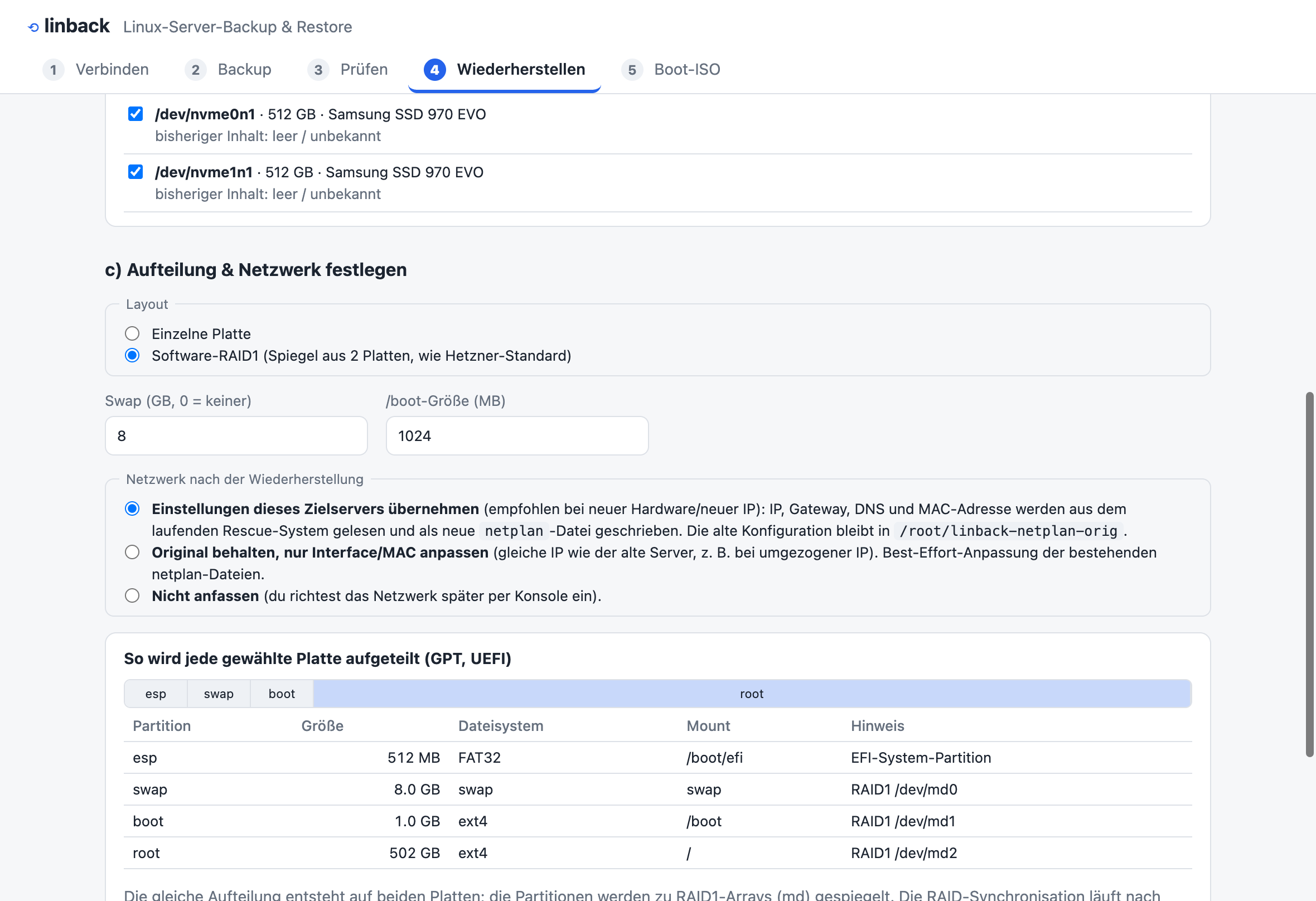Toggle the /dev/nvme1n1 disk checkbox

tap(136, 172)
